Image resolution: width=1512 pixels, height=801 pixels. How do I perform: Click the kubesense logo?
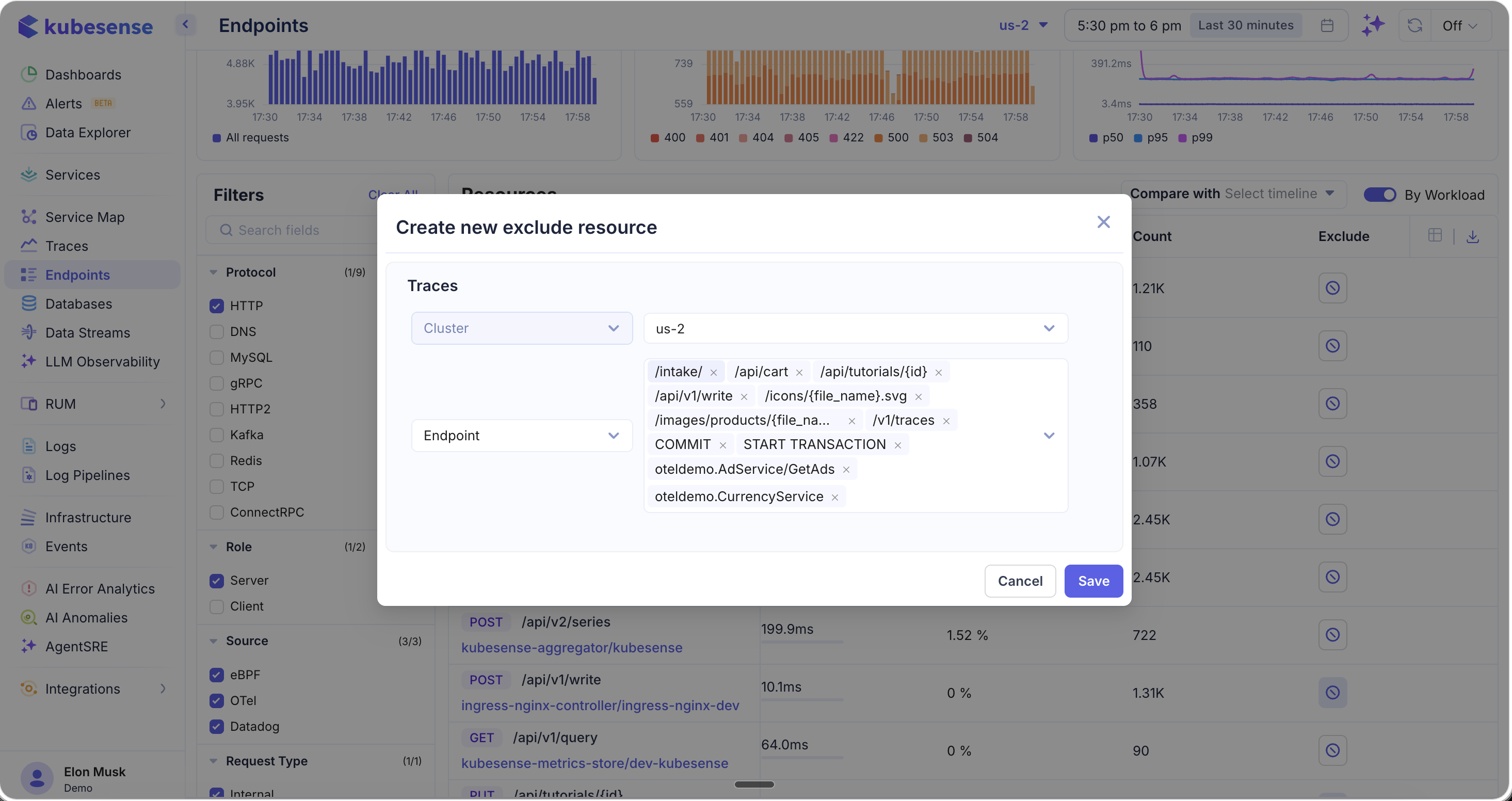coord(86,26)
